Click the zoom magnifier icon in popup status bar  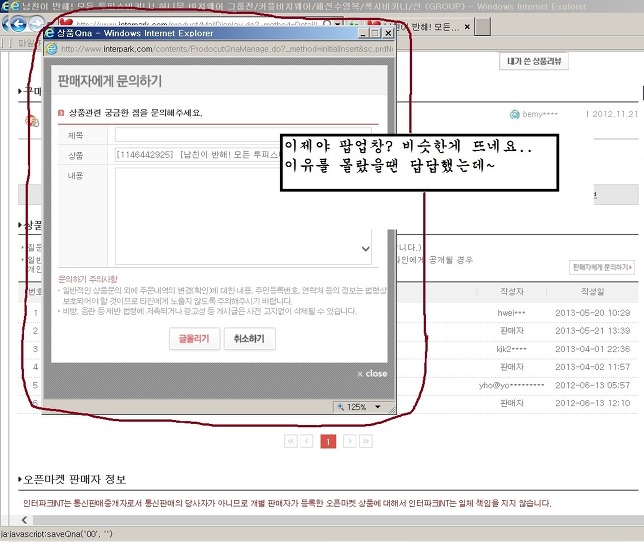(x=340, y=406)
